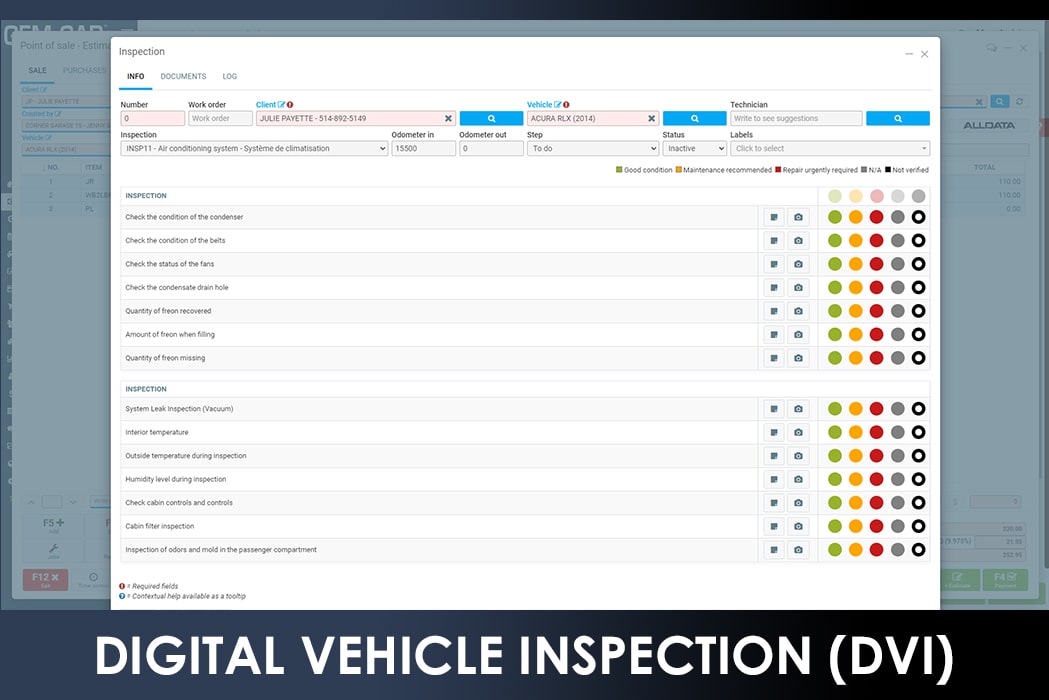
Task: Search for a vehicle with magnifier button
Action: point(694,118)
